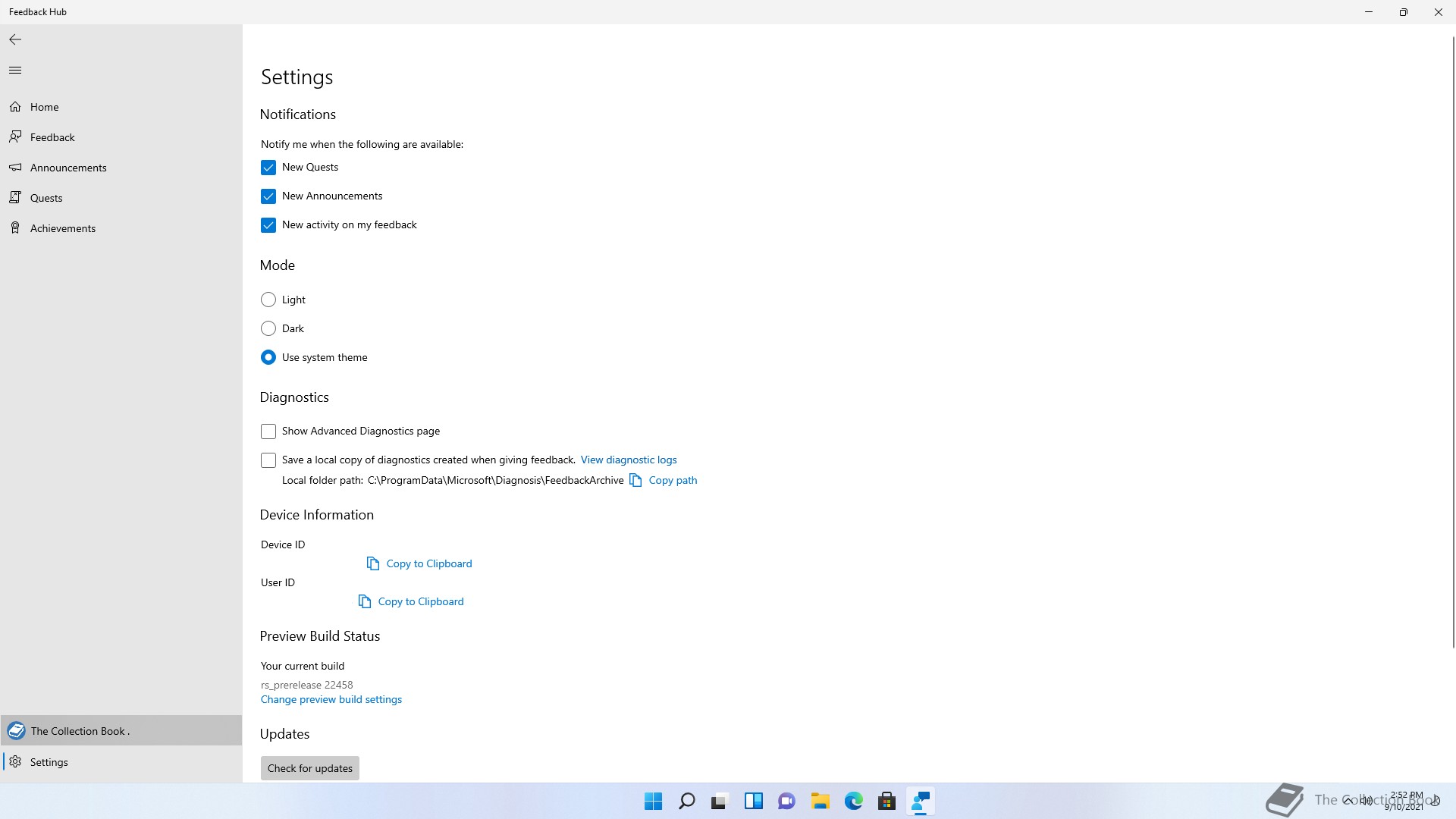The height and width of the screenshot is (819, 1456).
Task: Click Copy path link
Action: 673,480
